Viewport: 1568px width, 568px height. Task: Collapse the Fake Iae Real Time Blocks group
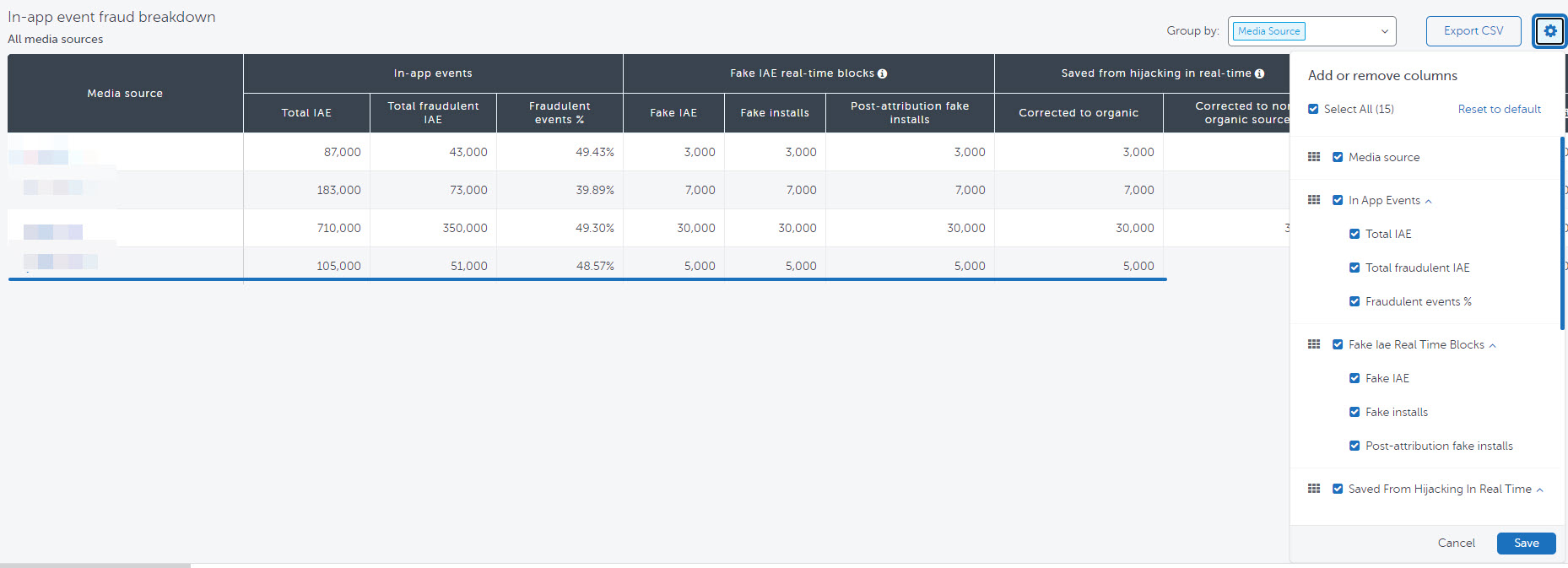pyautogui.click(x=1493, y=345)
